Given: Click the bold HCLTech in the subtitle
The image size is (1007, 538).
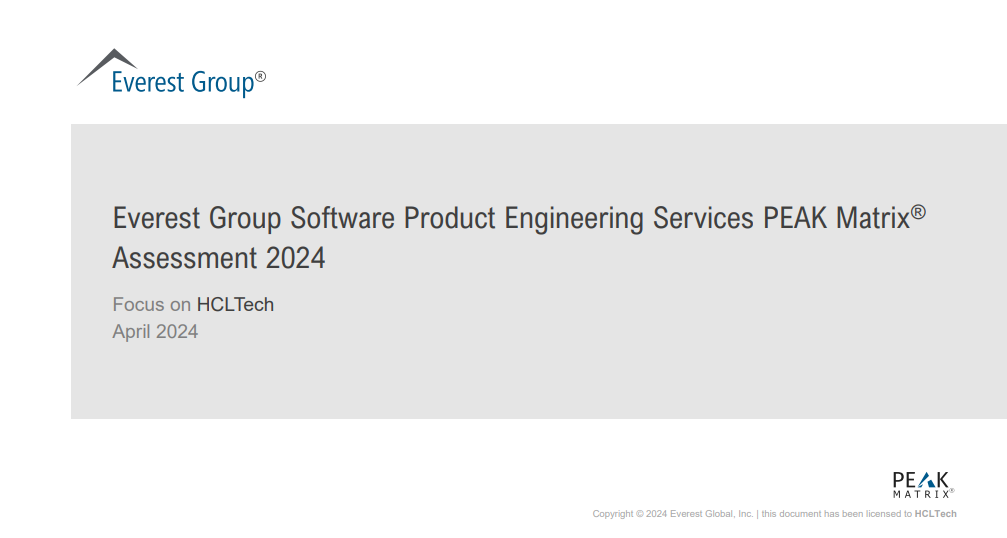Looking at the screenshot, I should 235,305.
